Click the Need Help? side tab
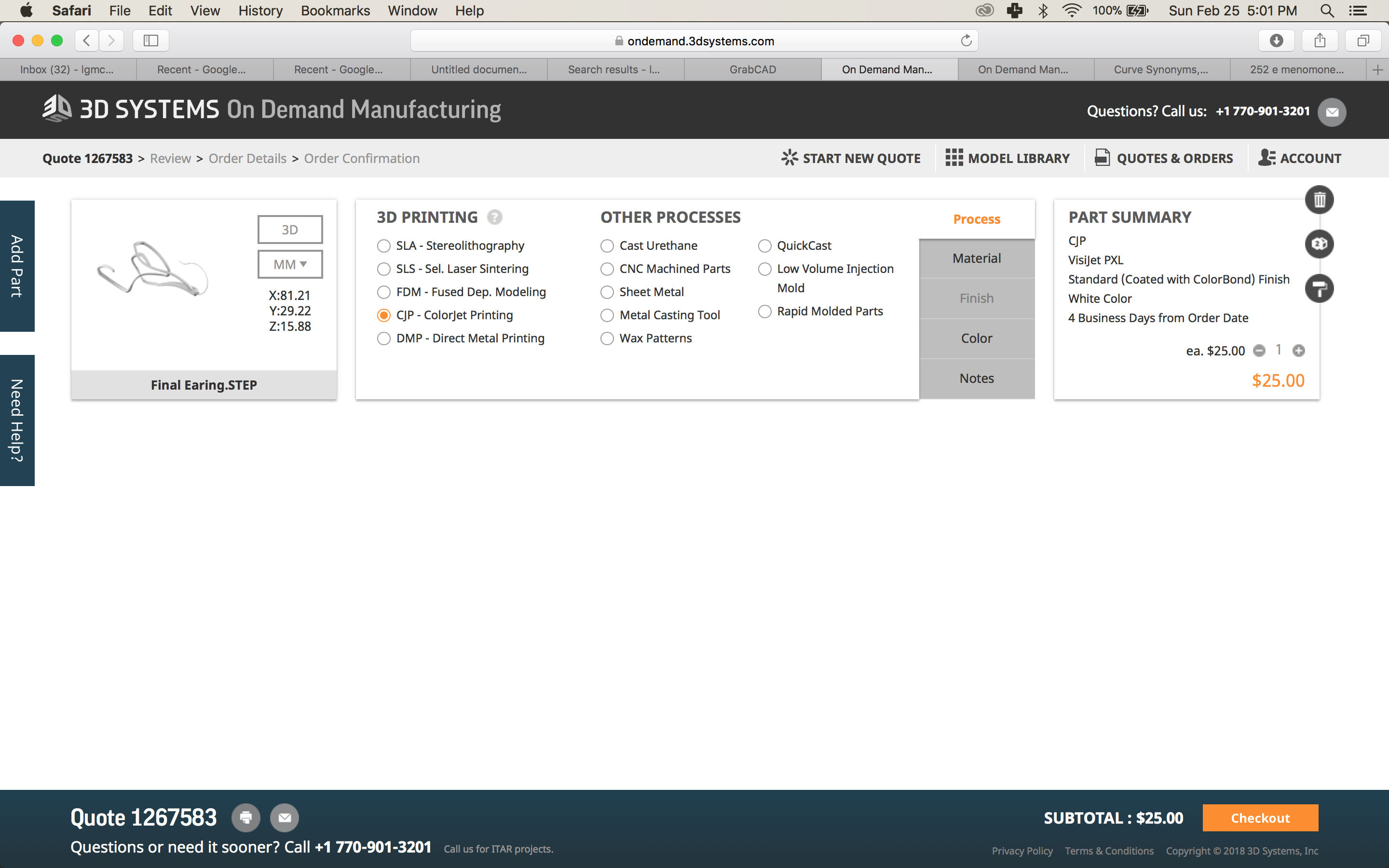This screenshot has height=868, width=1389. [x=17, y=421]
